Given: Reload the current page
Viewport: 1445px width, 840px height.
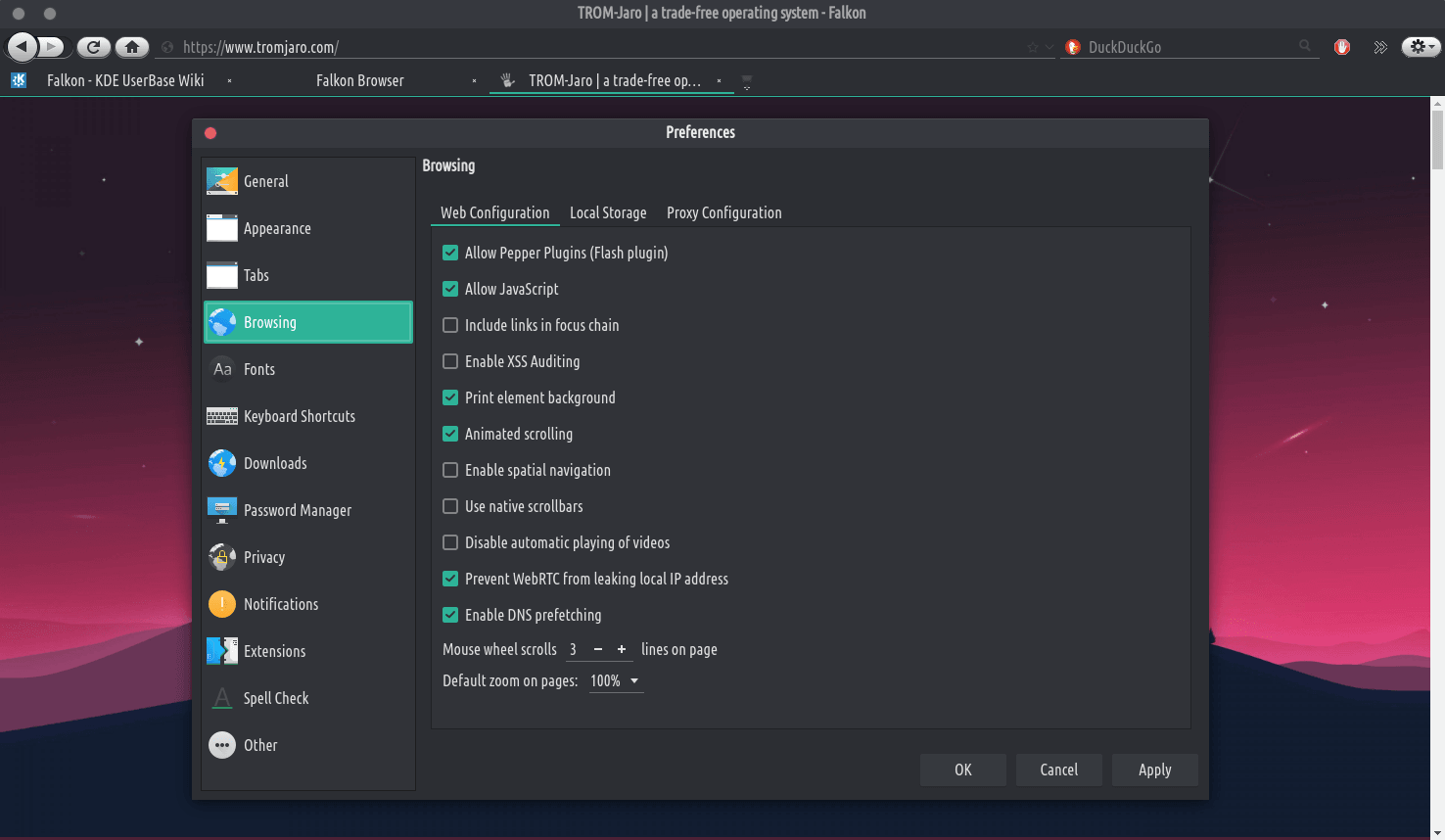Looking at the screenshot, I should pos(93,46).
